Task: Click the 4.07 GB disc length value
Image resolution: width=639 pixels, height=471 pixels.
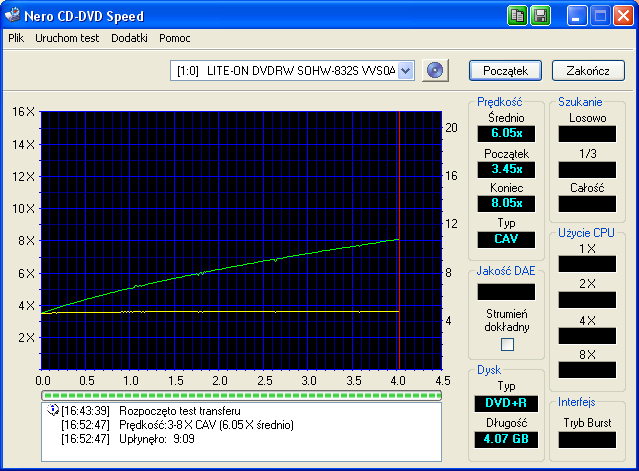Action: click(x=506, y=439)
